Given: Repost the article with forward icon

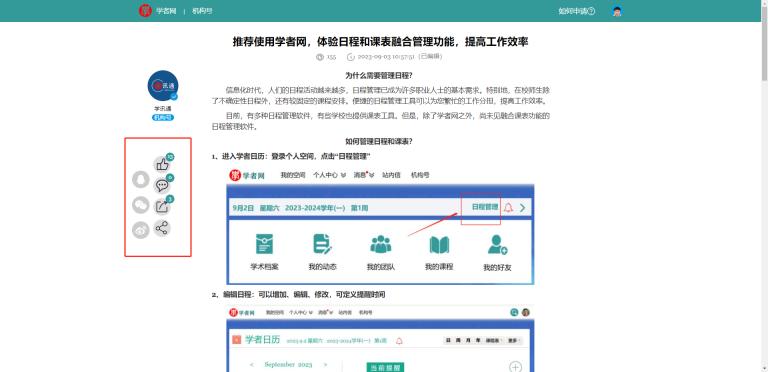Looking at the screenshot, I should click(162, 207).
